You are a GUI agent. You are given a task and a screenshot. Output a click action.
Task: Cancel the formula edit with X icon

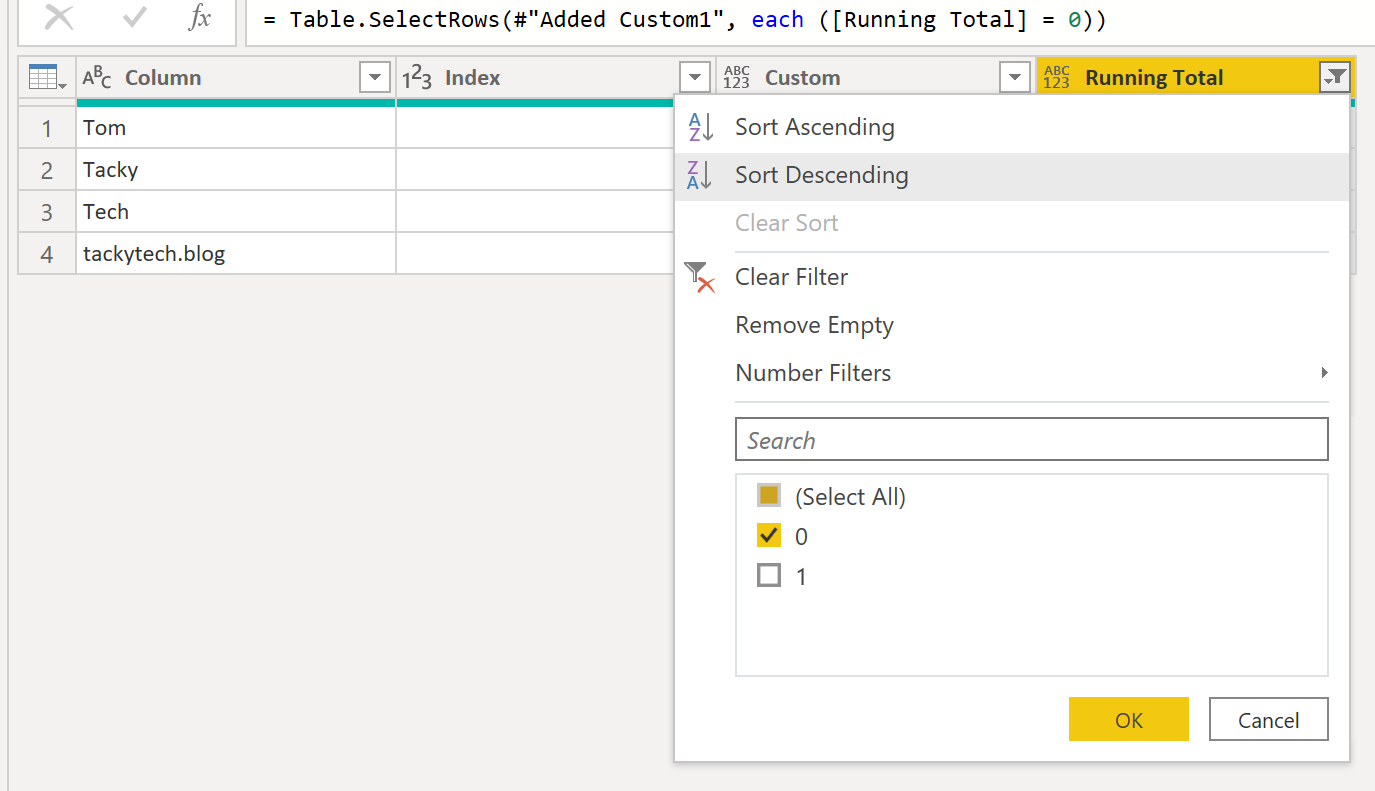59,18
